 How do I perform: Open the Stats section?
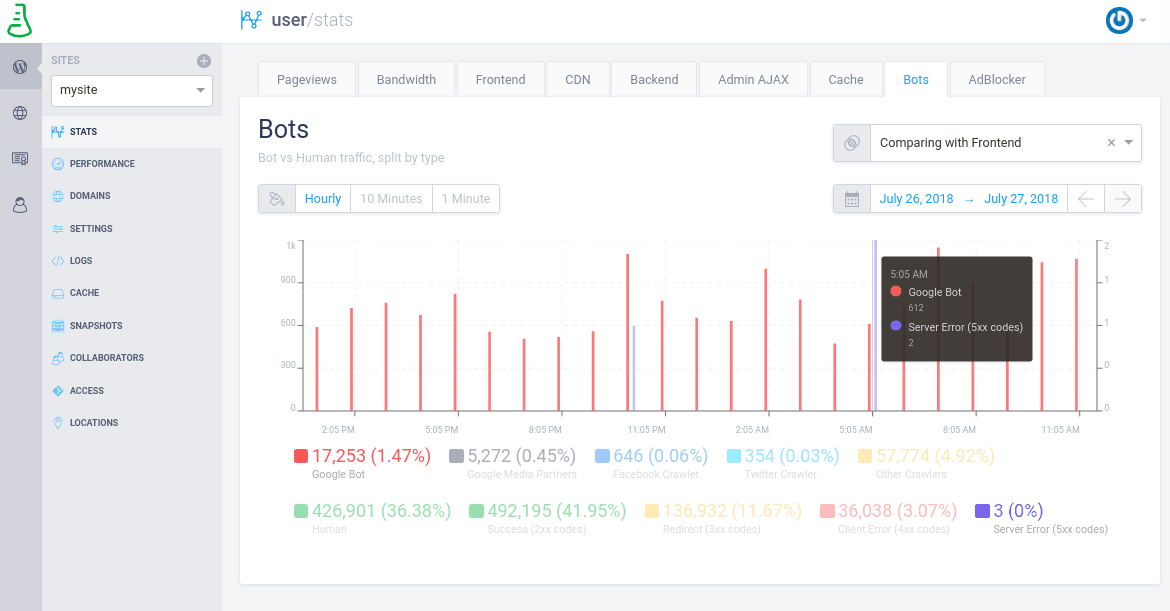(83, 131)
